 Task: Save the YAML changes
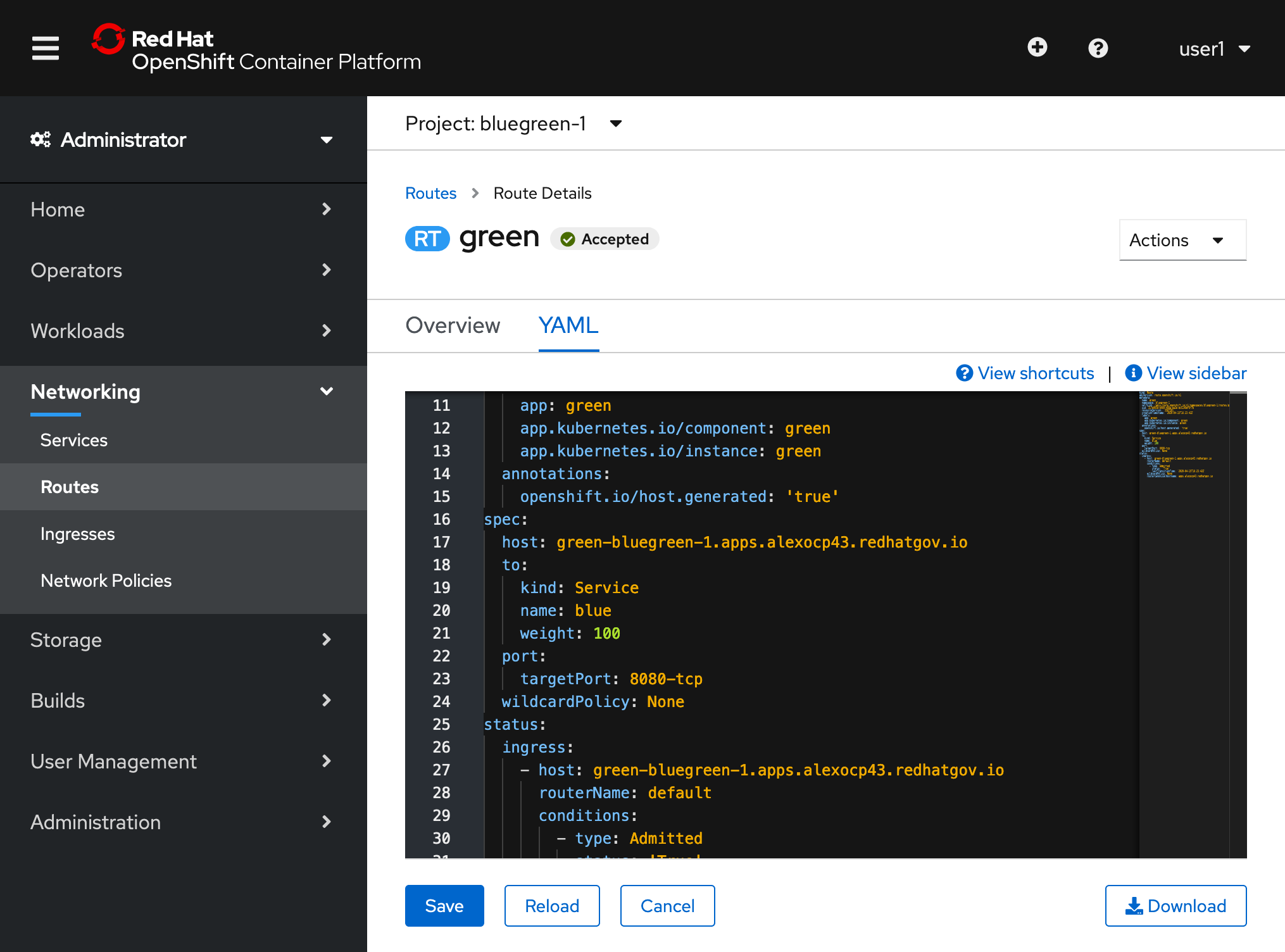(444, 906)
